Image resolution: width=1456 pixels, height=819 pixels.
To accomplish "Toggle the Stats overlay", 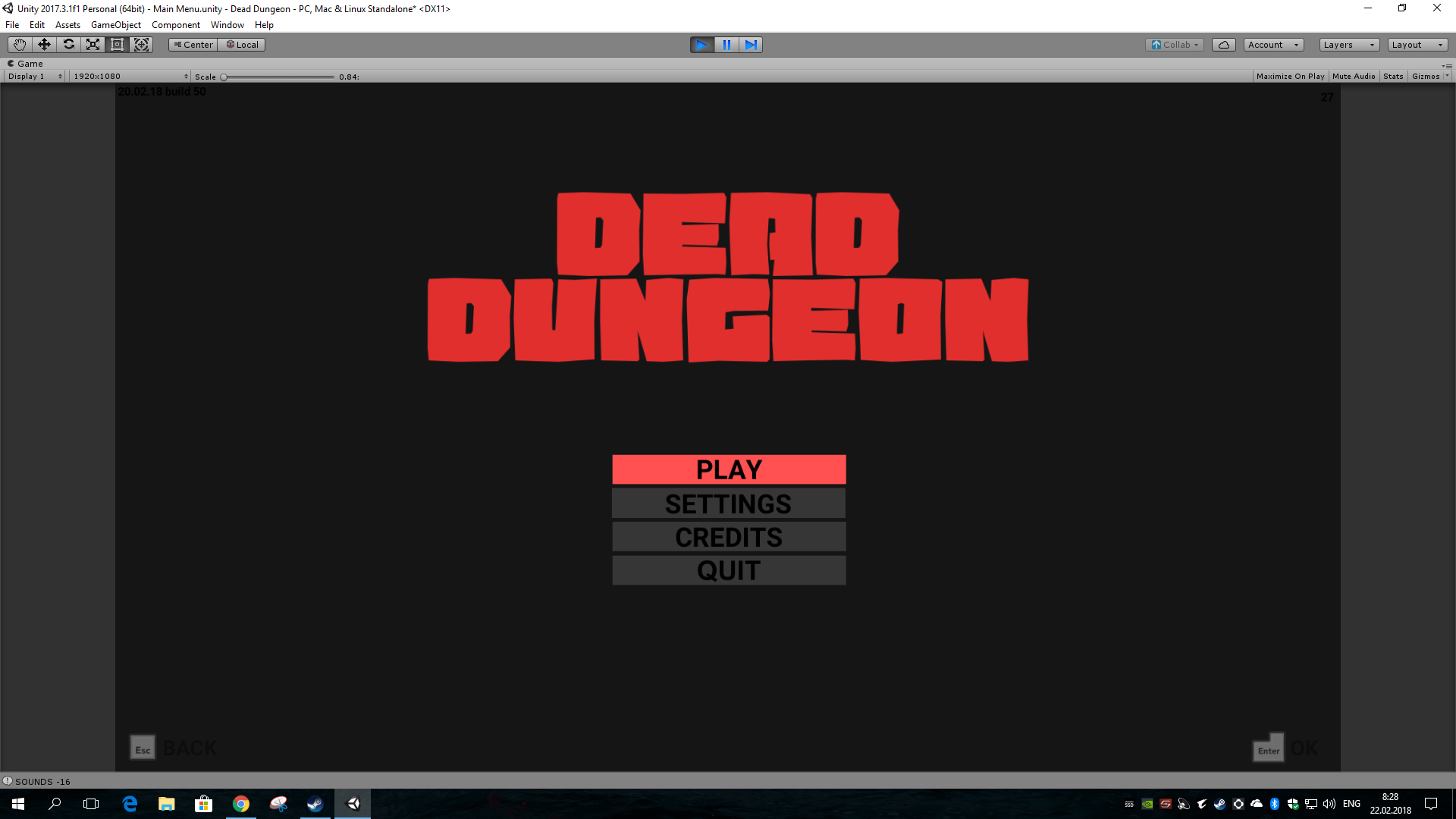I will pos(1393,77).
